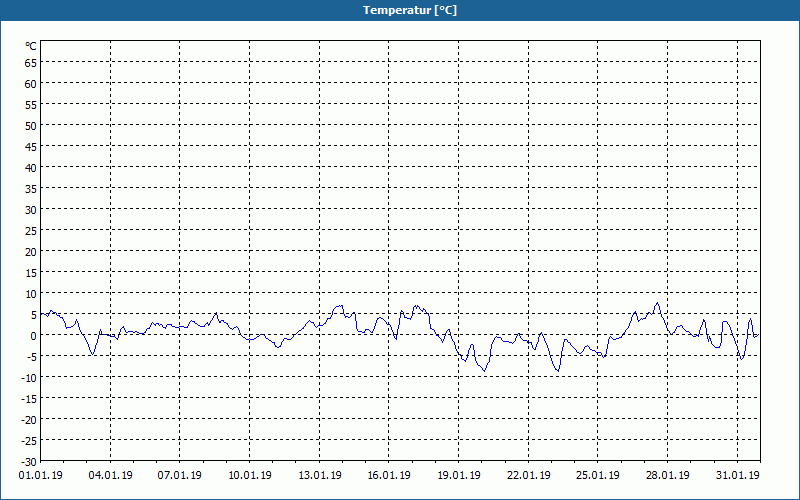Click the 15 value on the temperature axis
This screenshot has width=800, height=500.
(x=31, y=273)
